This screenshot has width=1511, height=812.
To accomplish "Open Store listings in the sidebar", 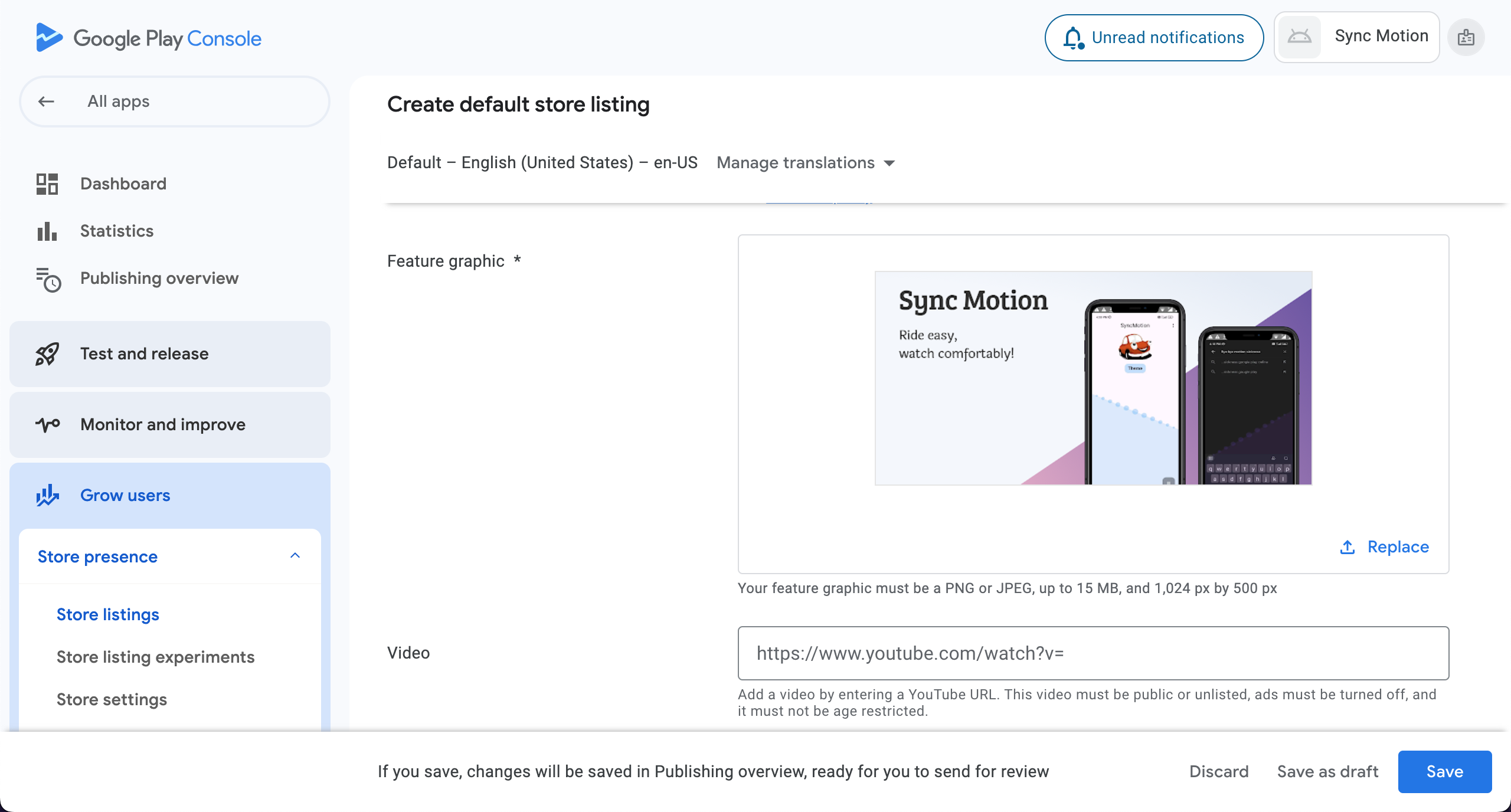I will (x=108, y=614).
